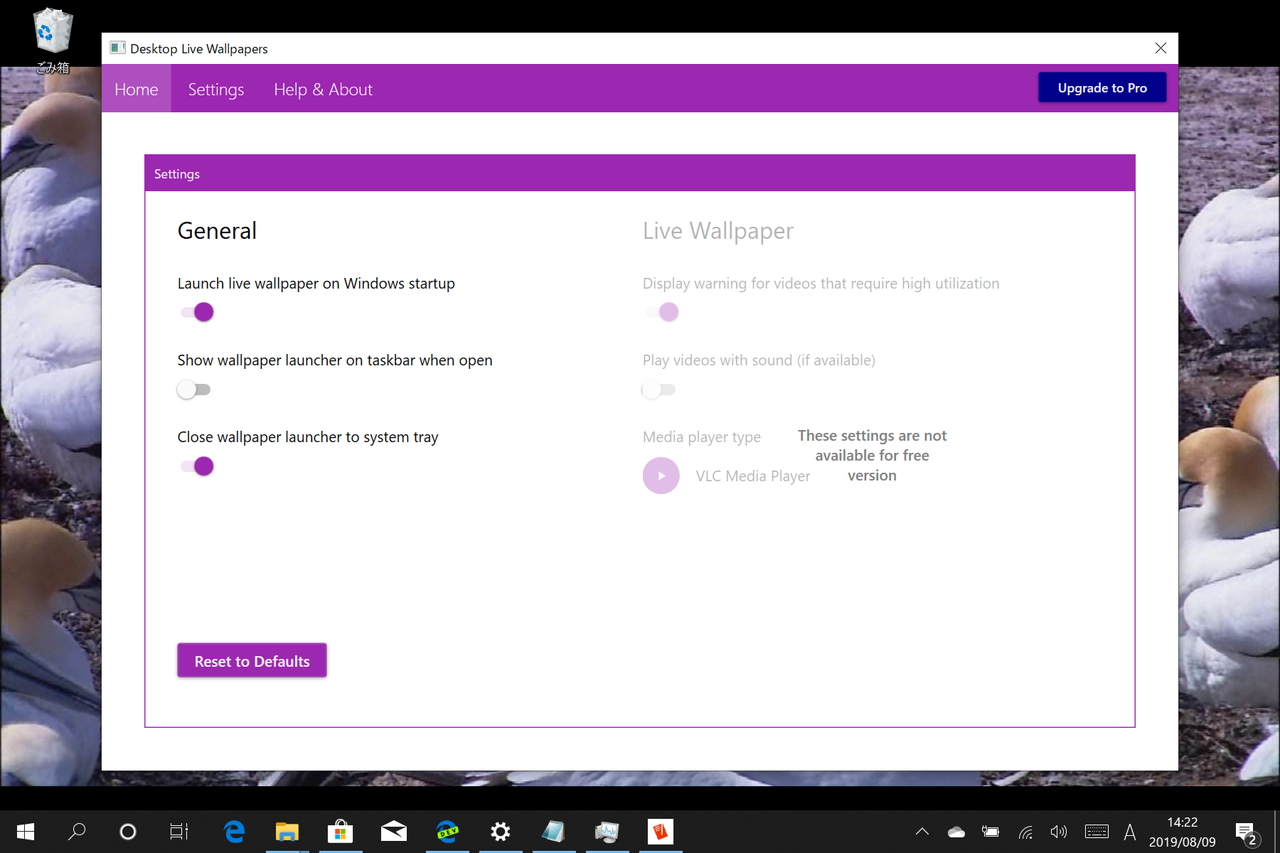Toggle play videos with sound switch
Screen dimensions: 1280x853
pos(659,389)
